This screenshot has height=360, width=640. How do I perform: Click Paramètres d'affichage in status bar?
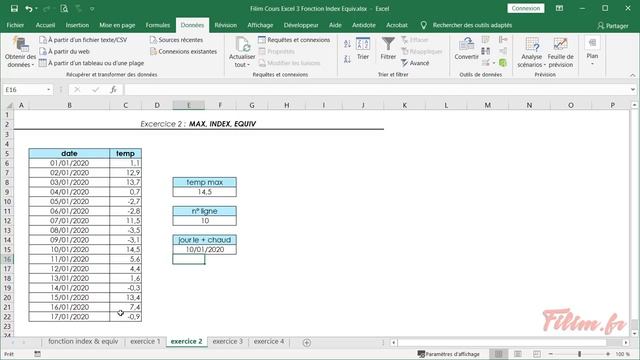click(448, 354)
